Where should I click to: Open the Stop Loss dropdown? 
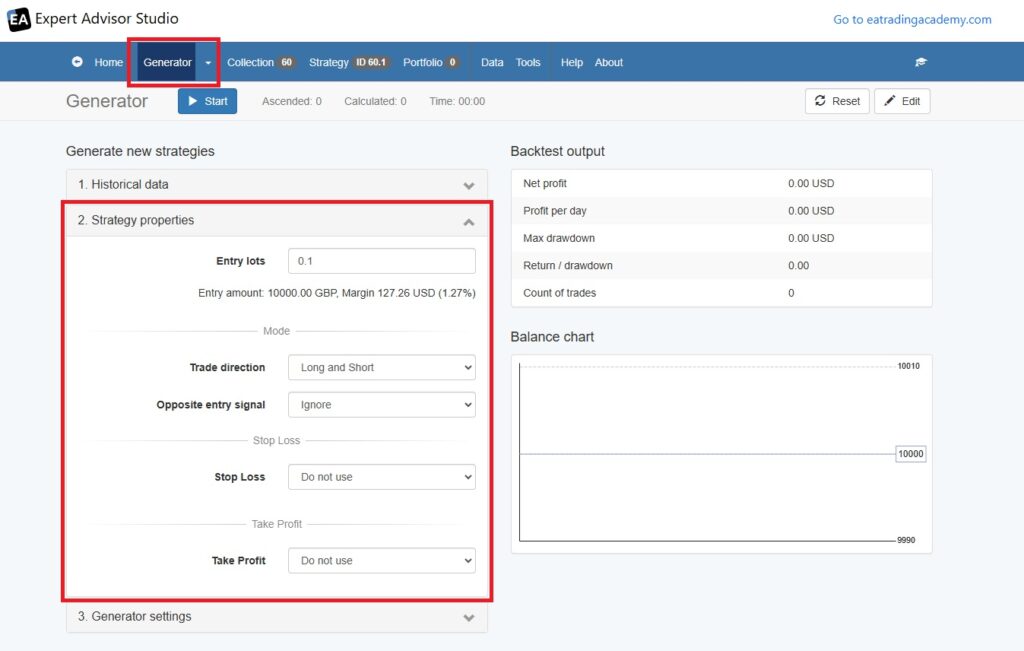(x=381, y=477)
